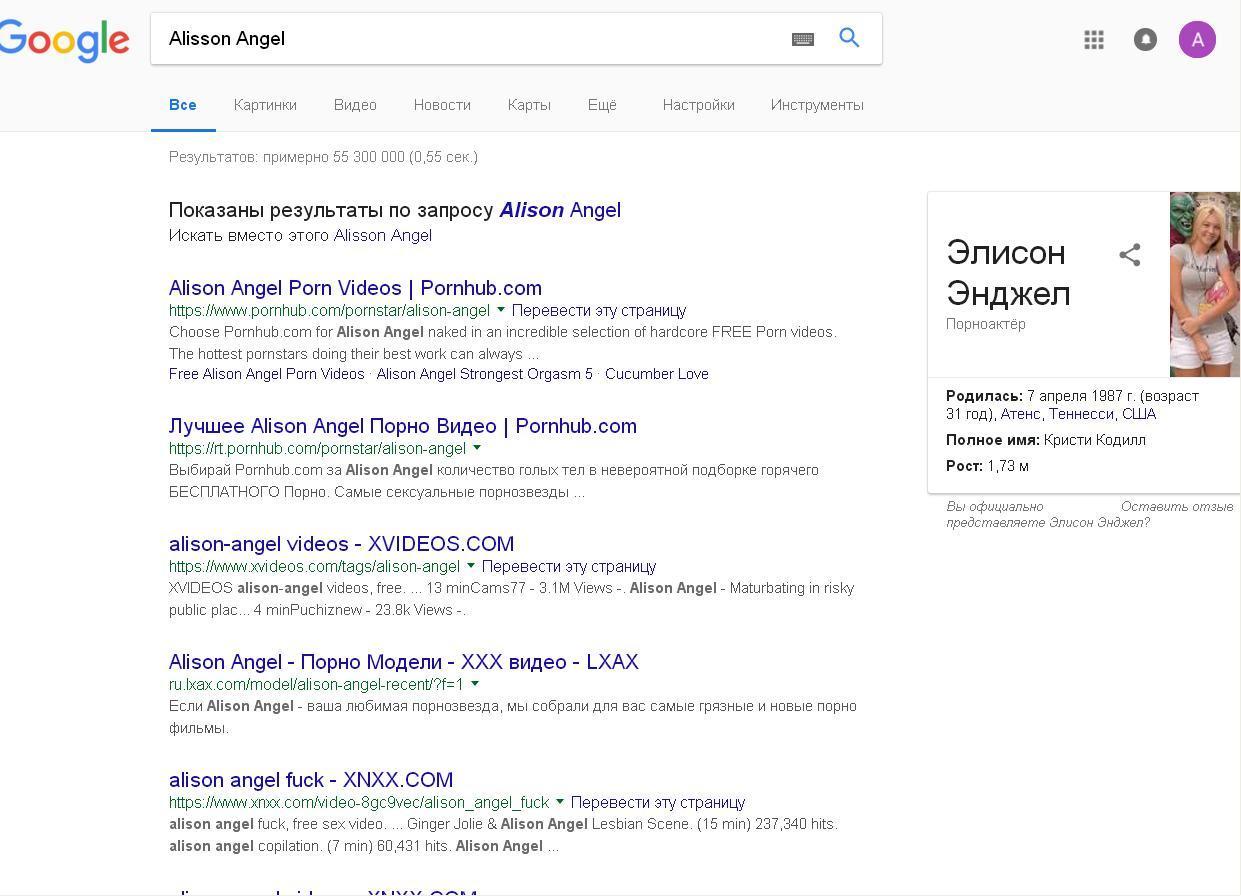Screen dimensions: 1241x896
Task: Click the Google logo
Action: pyautogui.click(x=64, y=40)
